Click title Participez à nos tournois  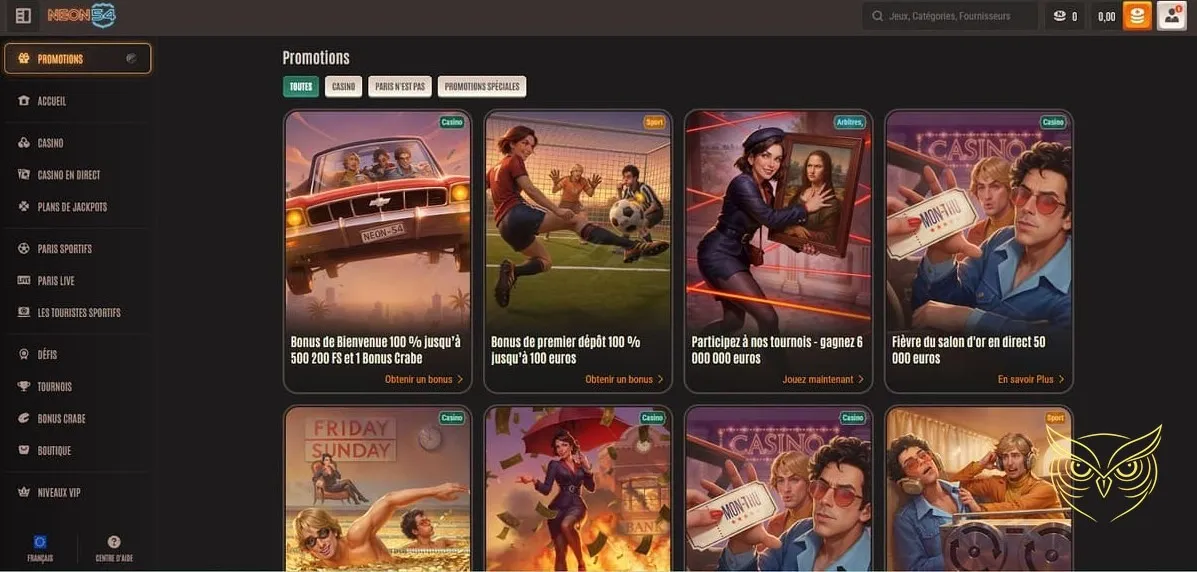pyautogui.click(x=777, y=350)
